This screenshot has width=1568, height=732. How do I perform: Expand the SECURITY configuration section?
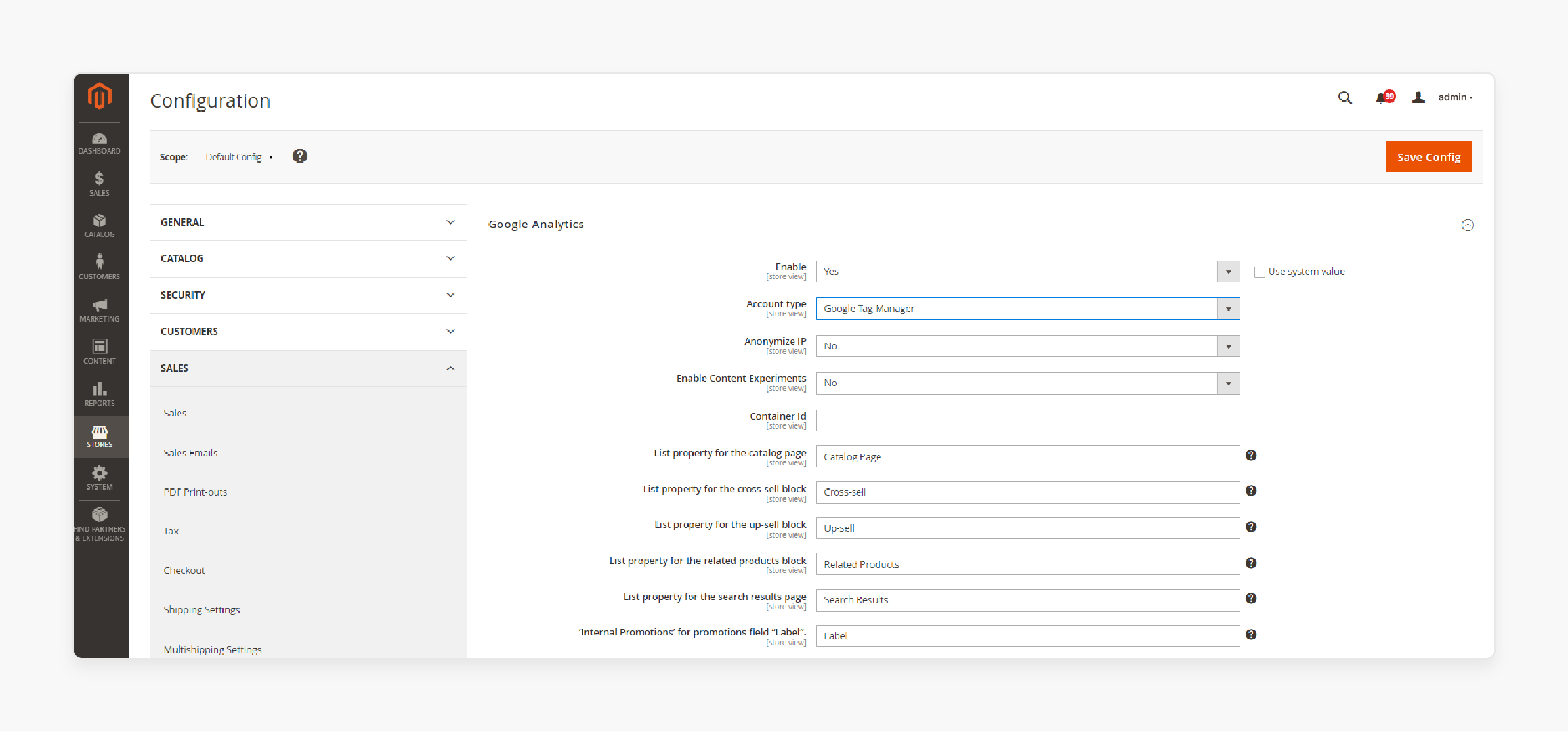(x=308, y=295)
